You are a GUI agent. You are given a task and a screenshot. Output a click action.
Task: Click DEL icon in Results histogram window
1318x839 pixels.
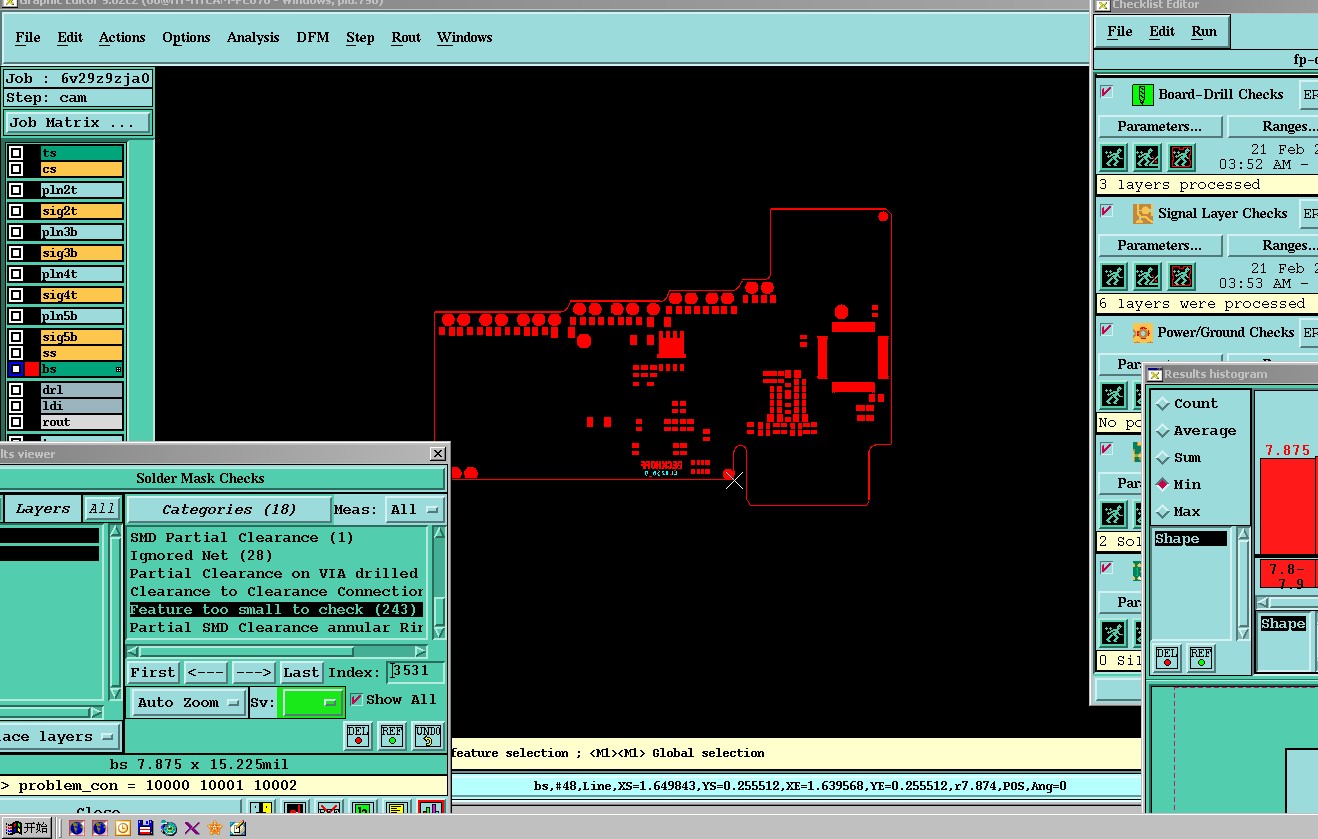click(x=1167, y=657)
